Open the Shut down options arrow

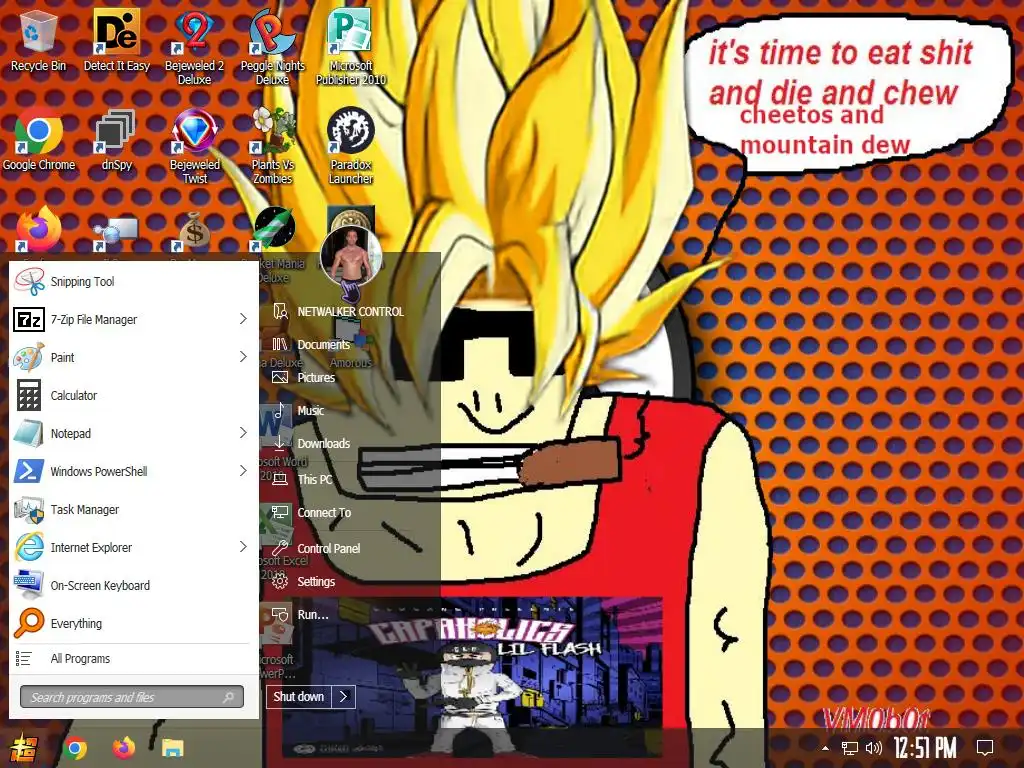click(x=344, y=697)
